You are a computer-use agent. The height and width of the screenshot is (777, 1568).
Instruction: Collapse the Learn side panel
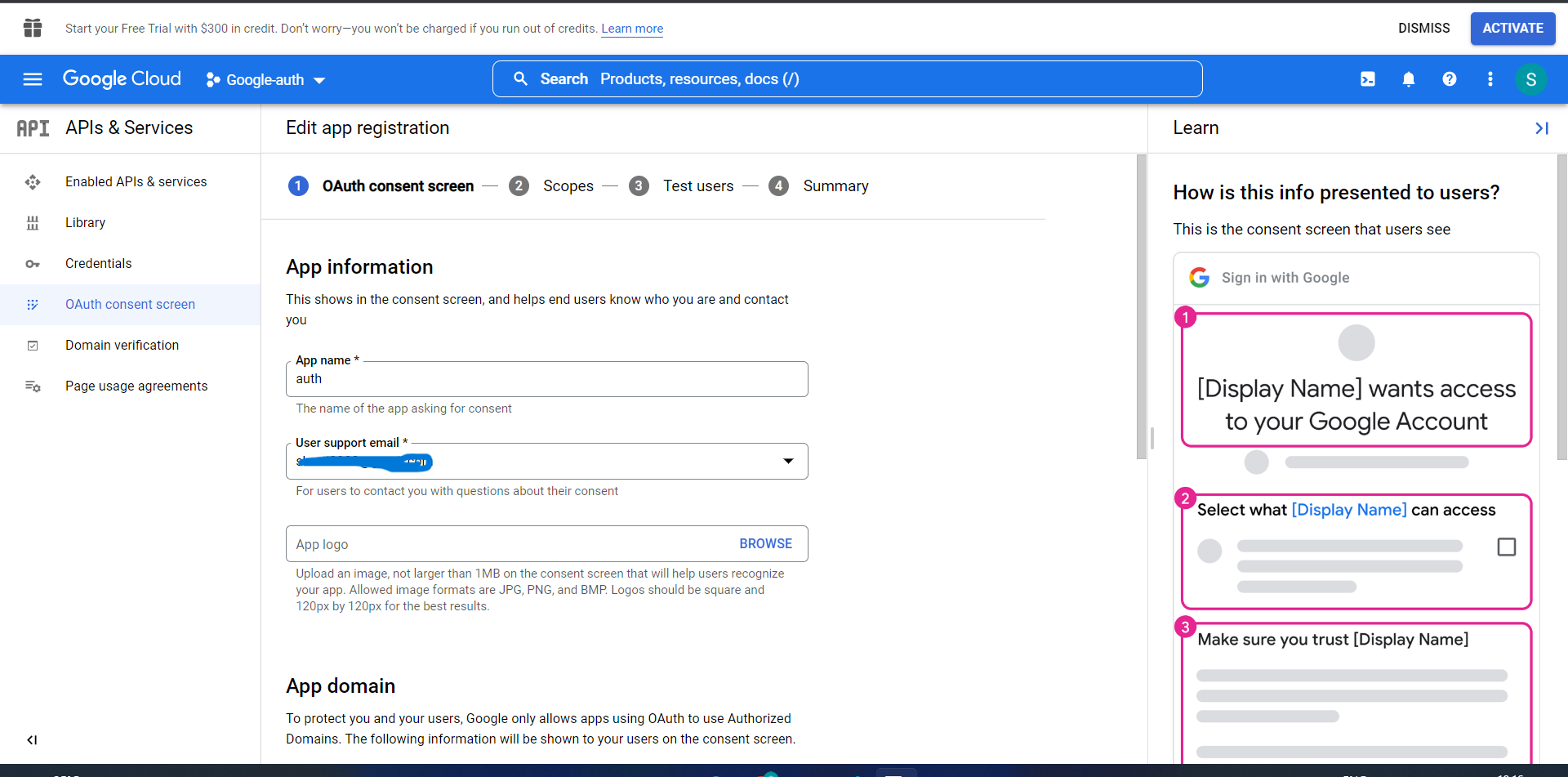coord(1541,128)
